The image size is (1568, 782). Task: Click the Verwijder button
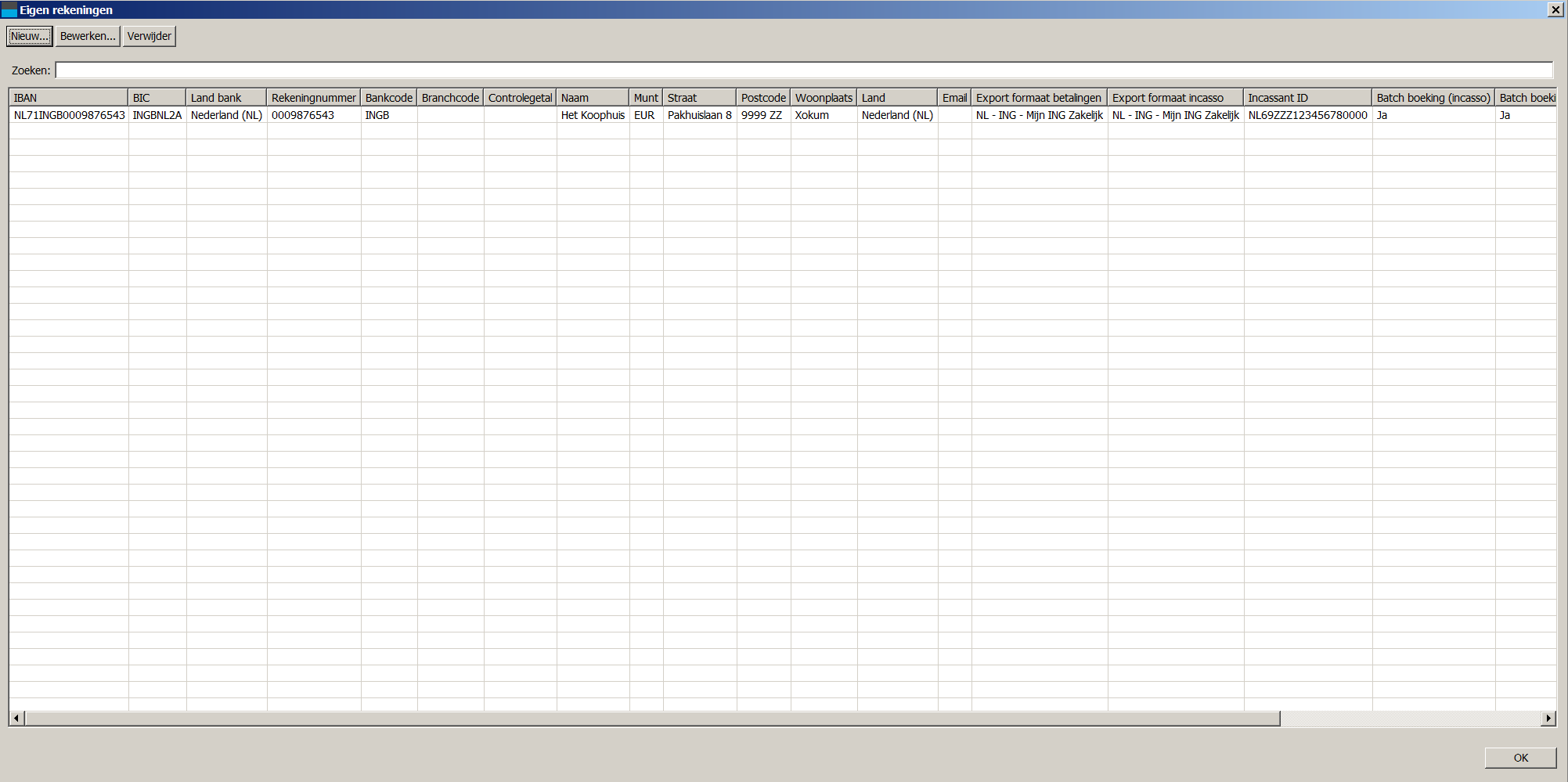(149, 36)
